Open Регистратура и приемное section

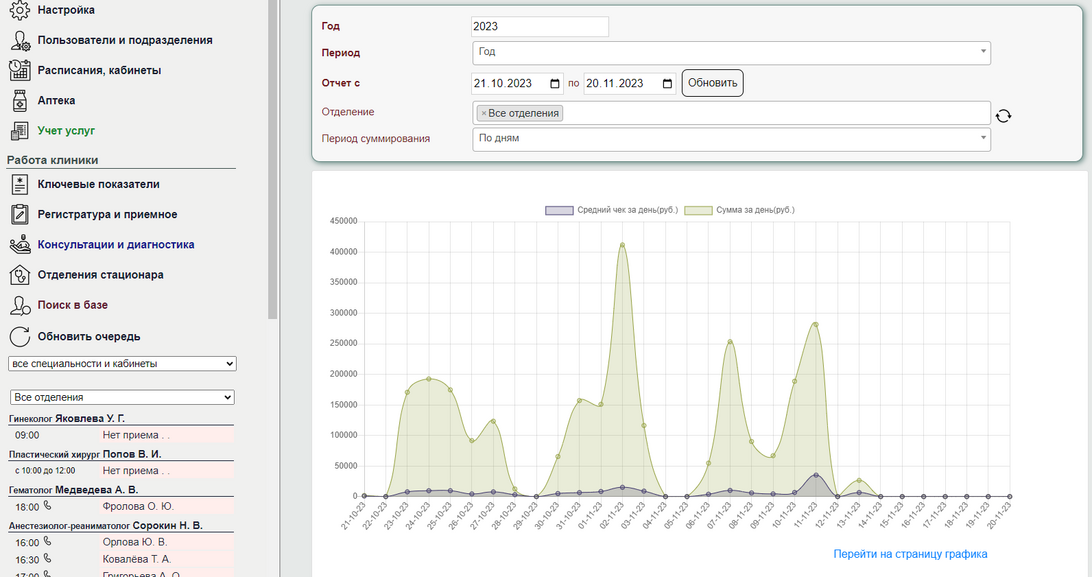pos(107,214)
